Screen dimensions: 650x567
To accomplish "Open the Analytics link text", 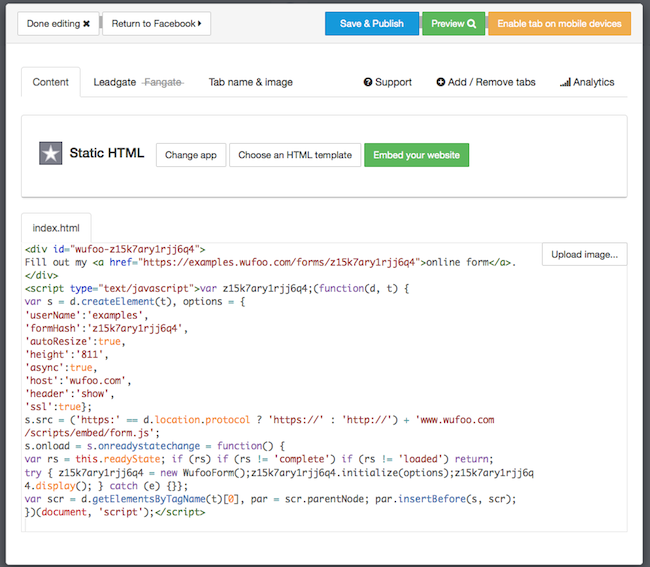I will point(594,82).
